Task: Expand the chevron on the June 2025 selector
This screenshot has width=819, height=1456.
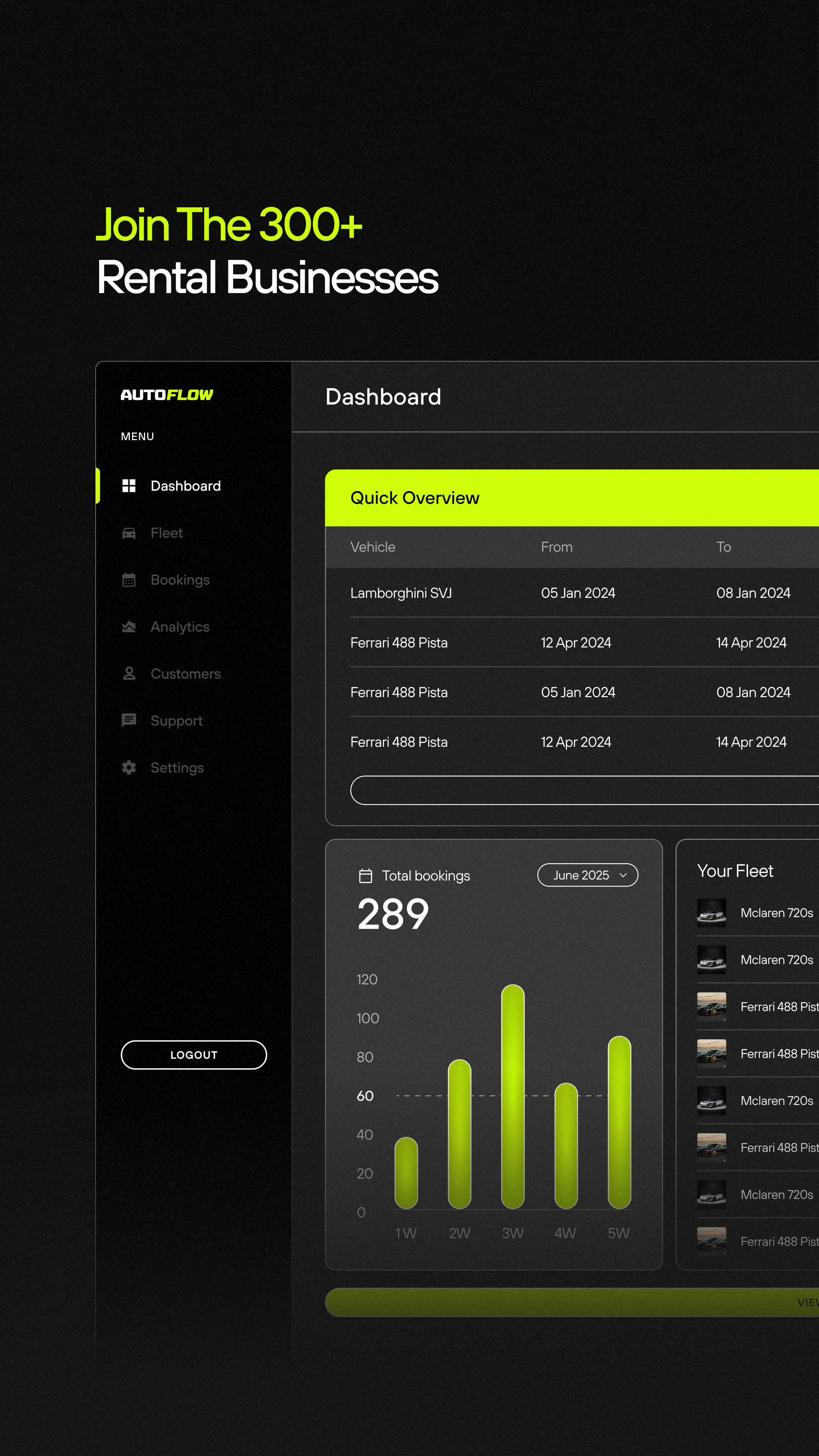Action: [x=624, y=875]
